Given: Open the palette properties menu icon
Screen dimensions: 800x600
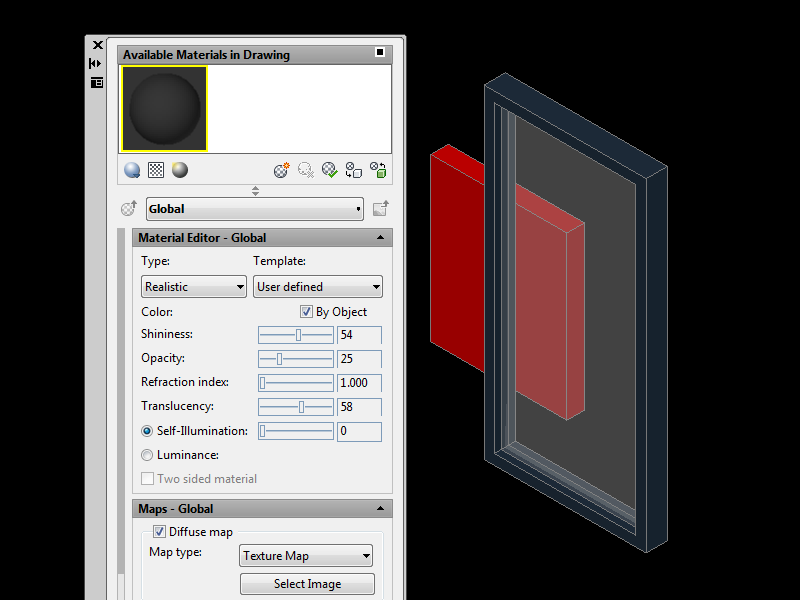Looking at the screenshot, I should coord(96,82).
